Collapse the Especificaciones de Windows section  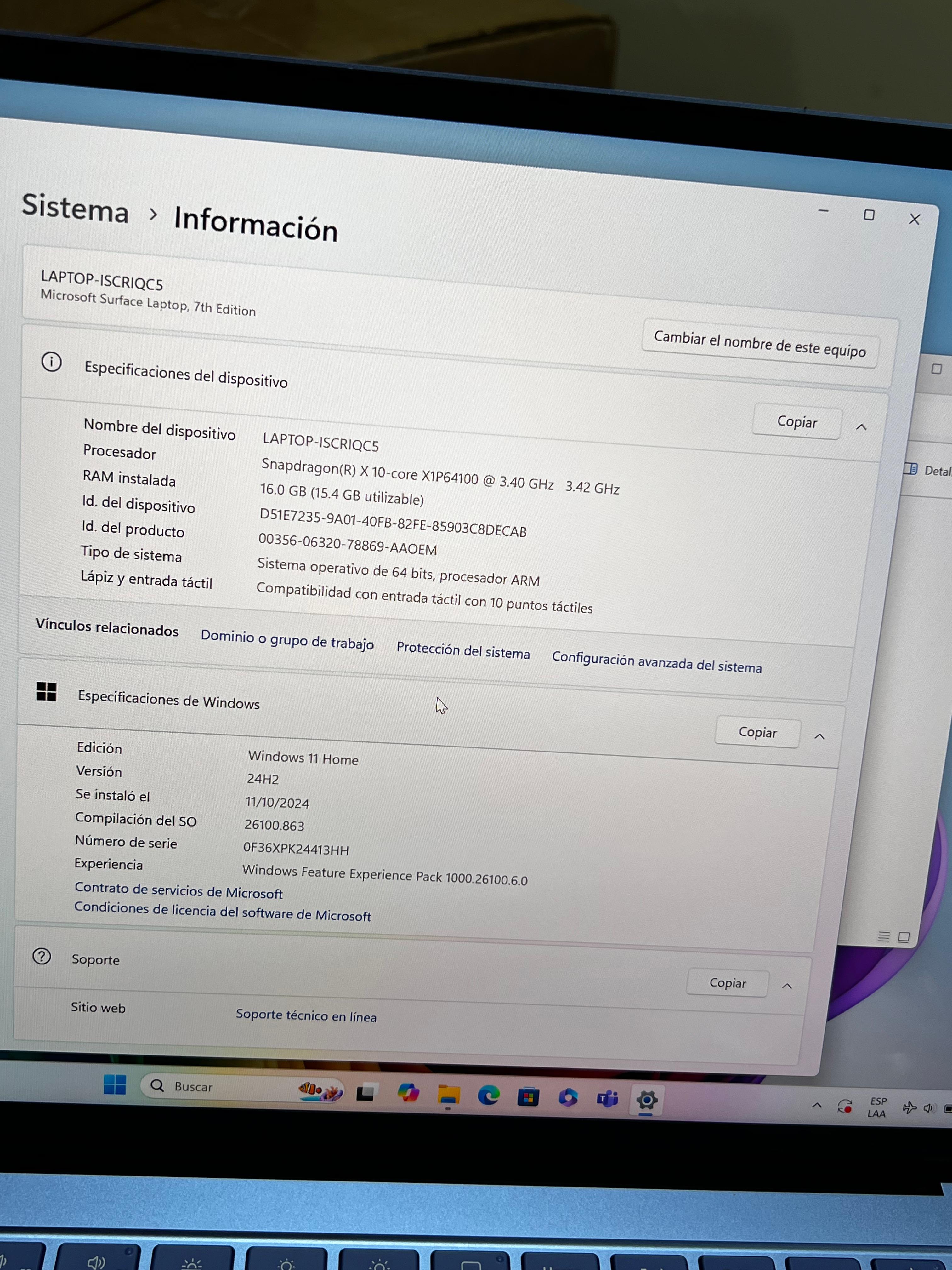820,735
